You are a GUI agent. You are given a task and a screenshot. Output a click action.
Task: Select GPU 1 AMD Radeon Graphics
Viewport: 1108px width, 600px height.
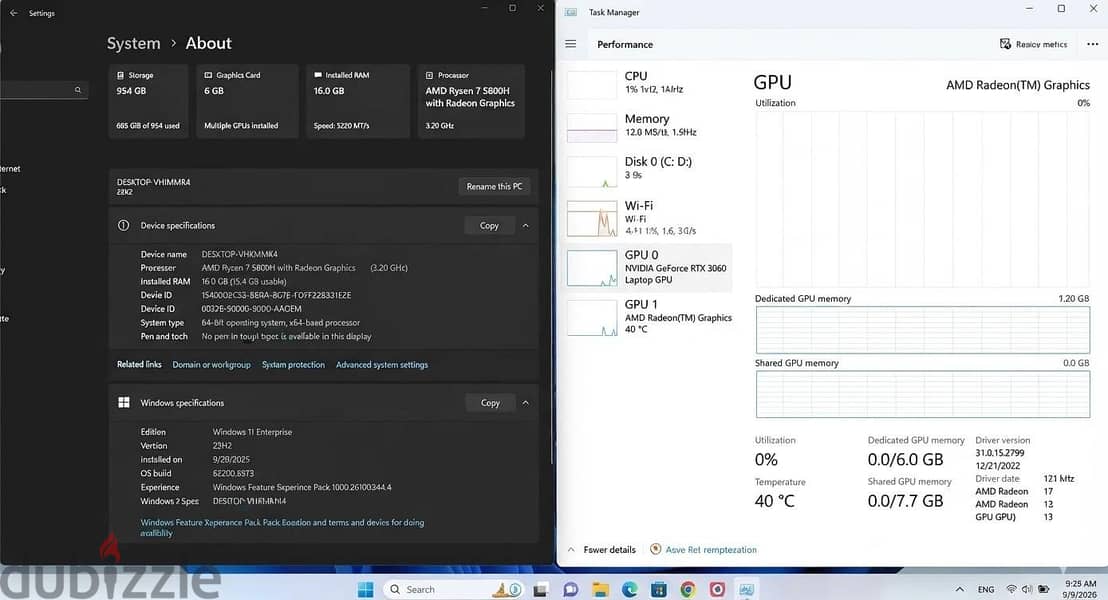(x=648, y=317)
